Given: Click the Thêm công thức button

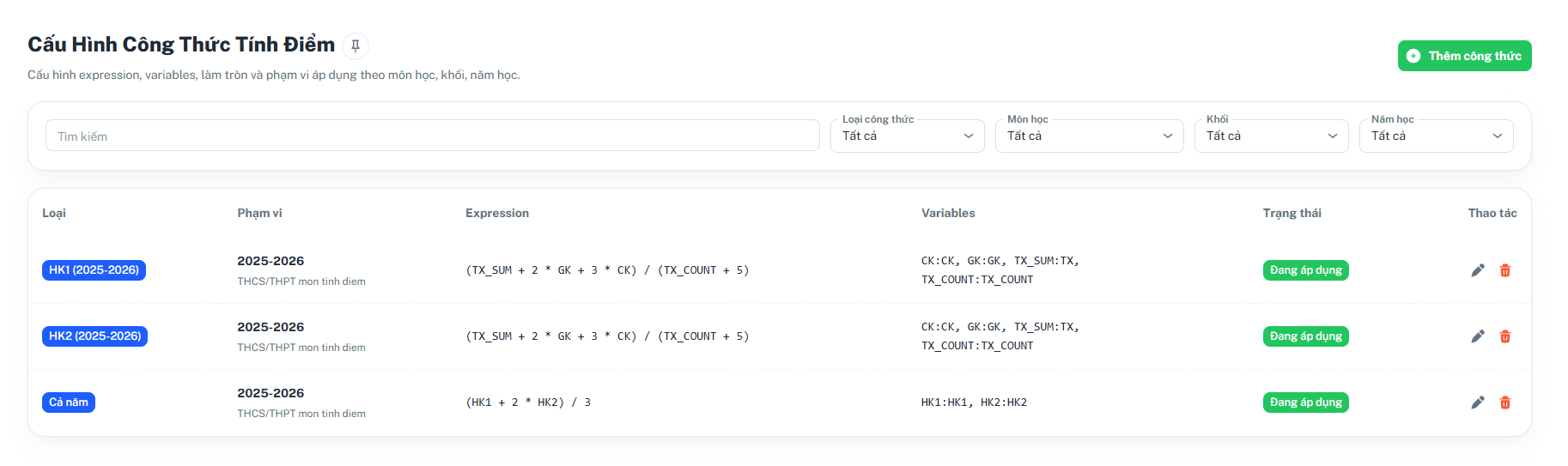Looking at the screenshot, I should coord(1464,56).
